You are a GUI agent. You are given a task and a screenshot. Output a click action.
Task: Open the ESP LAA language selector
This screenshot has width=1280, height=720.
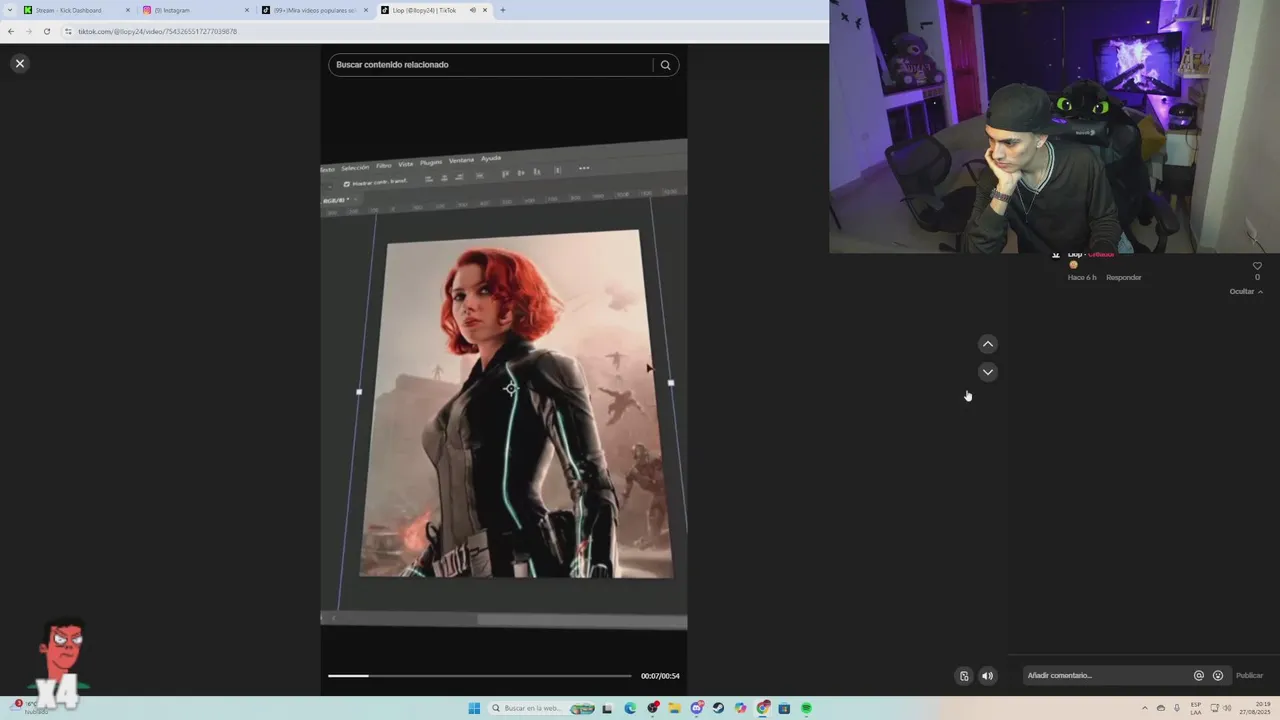(1196, 708)
